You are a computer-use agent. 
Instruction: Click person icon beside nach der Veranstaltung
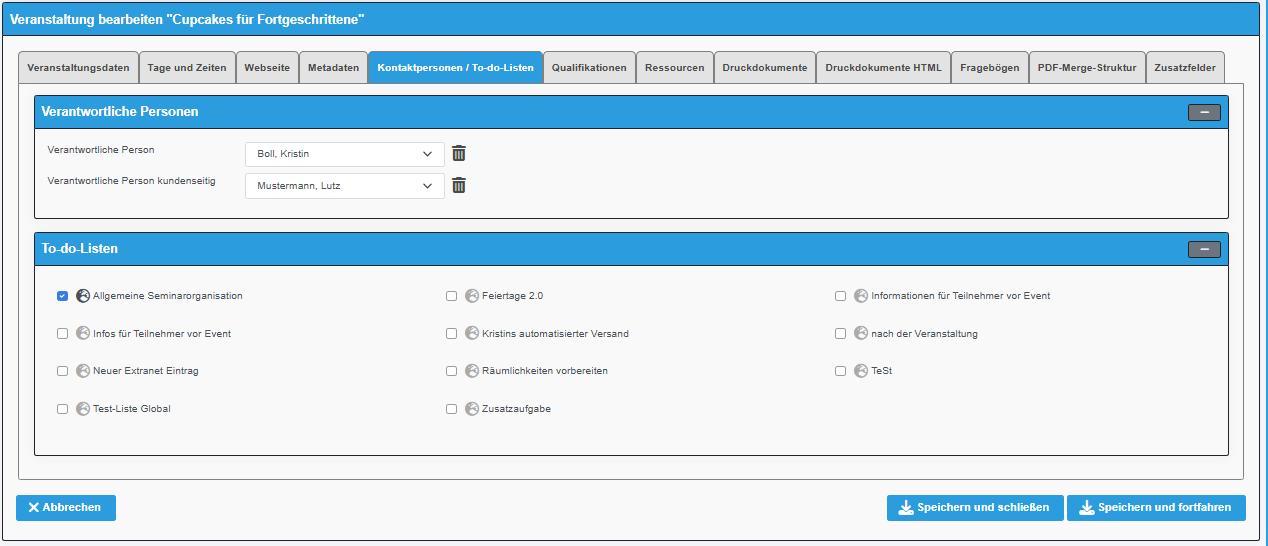tap(861, 333)
